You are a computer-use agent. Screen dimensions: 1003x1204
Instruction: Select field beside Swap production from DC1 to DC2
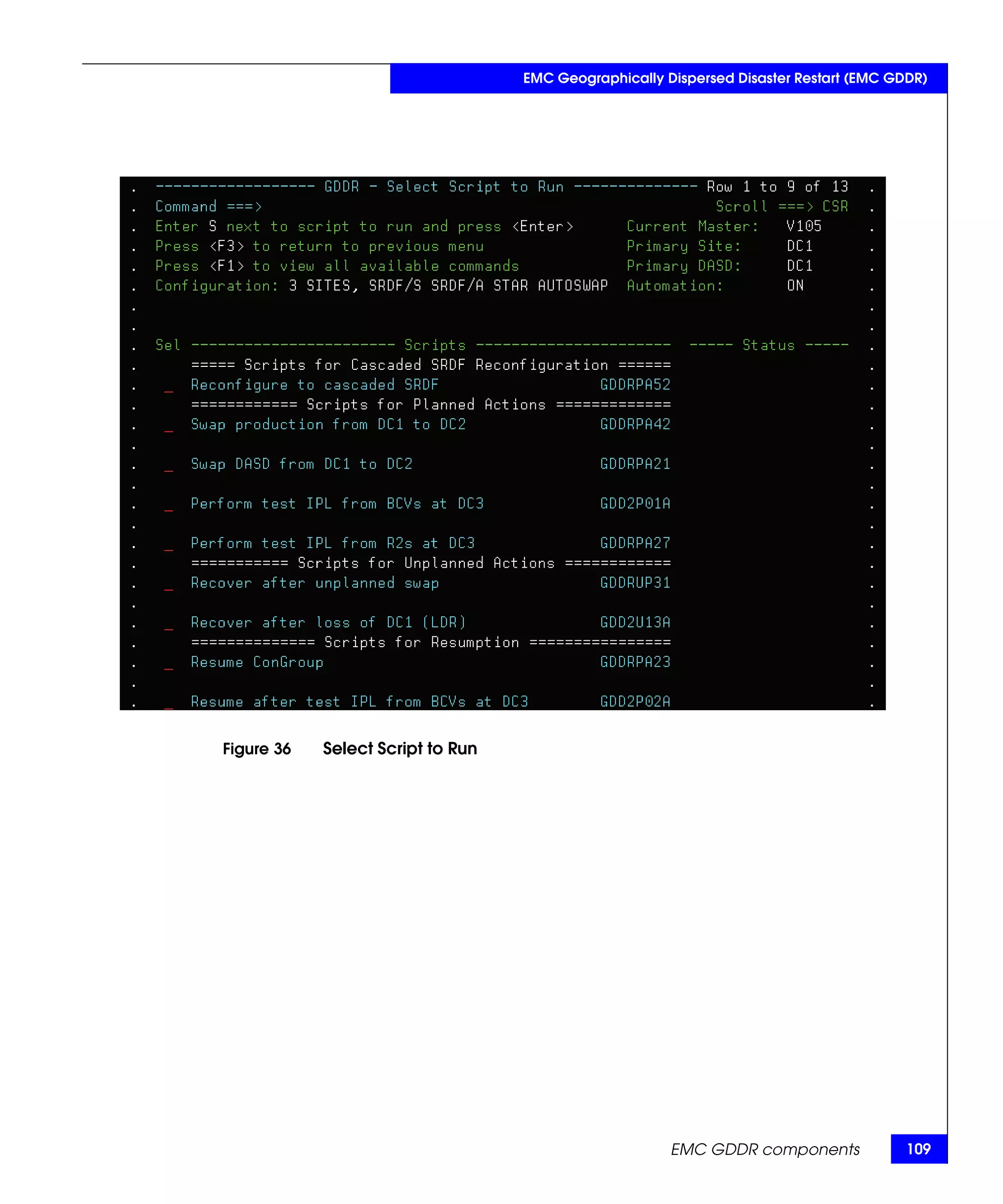click(168, 425)
